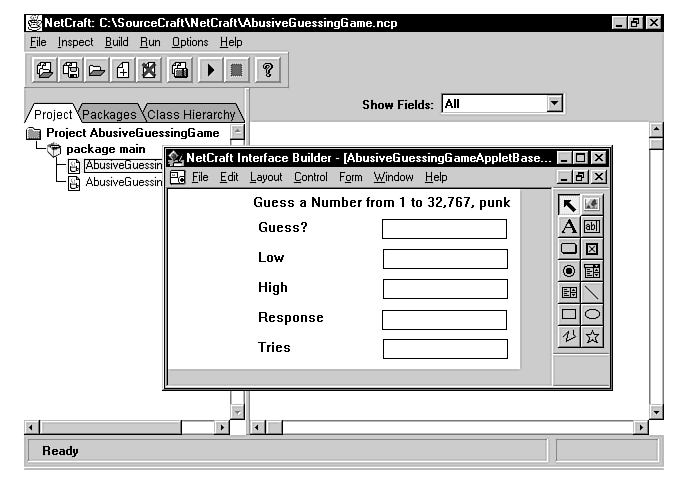Pick the checkbox tool in palette

pyautogui.click(x=592, y=248)
